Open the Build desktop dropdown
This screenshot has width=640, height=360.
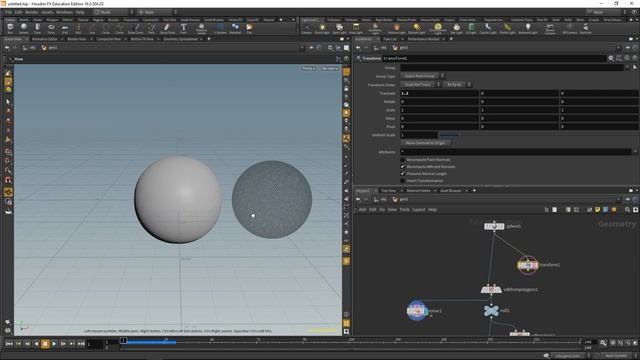pos(114,12)
